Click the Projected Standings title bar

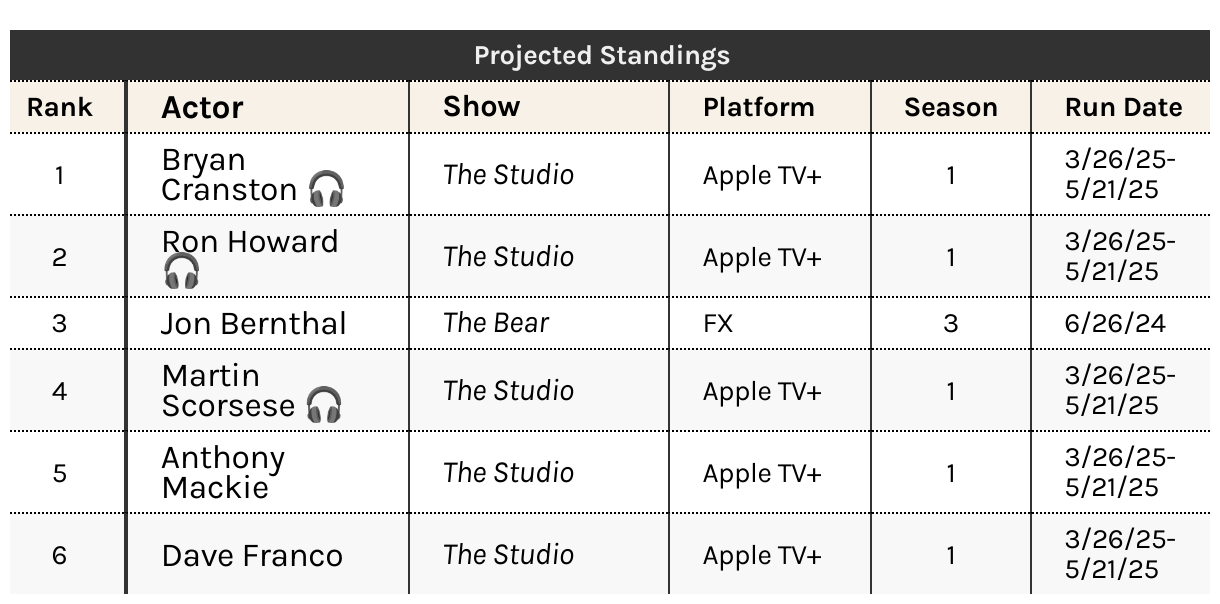tap(610, 55)
